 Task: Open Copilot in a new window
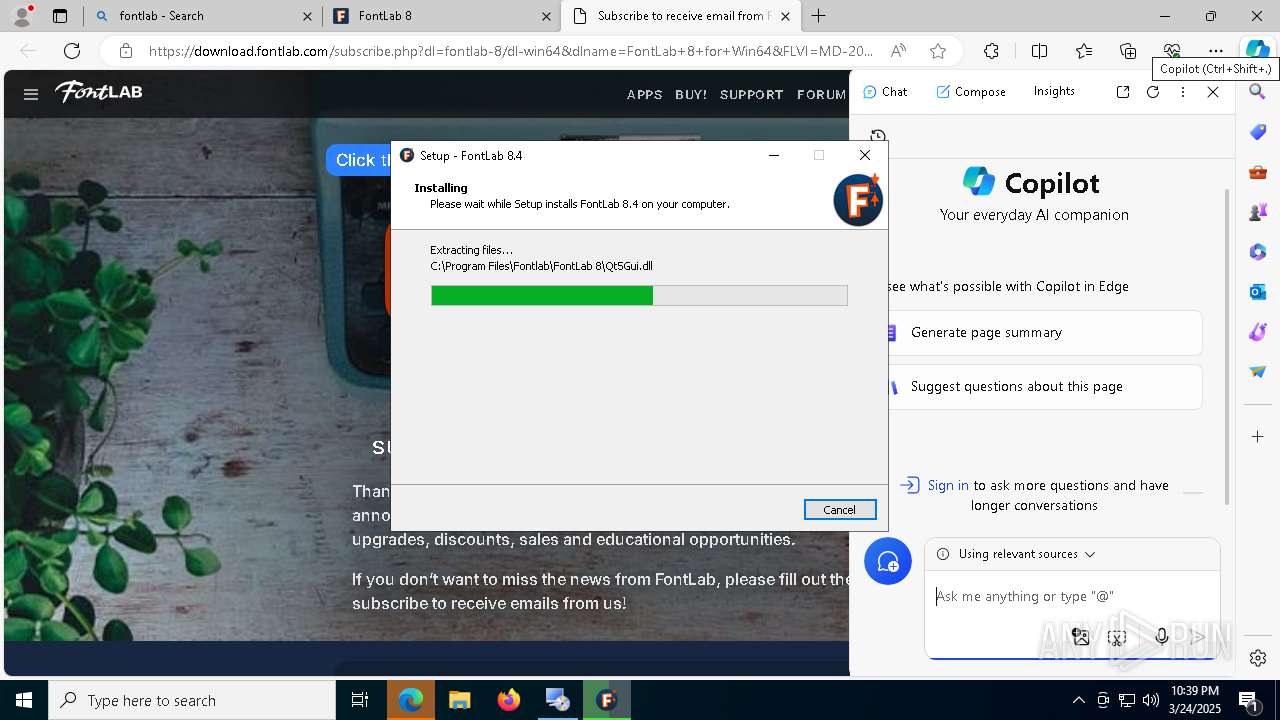1123,92
